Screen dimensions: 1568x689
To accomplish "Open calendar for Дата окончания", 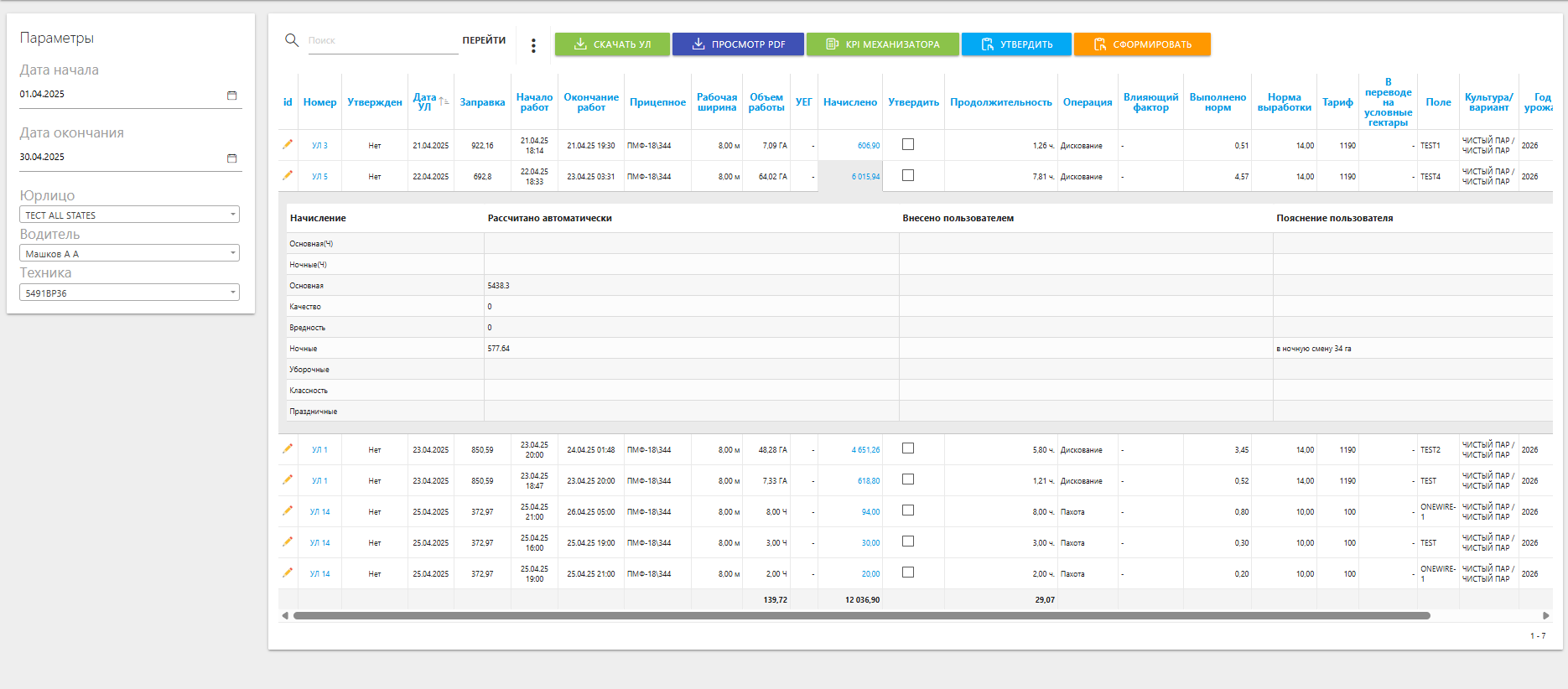I will tap(232, 158).
